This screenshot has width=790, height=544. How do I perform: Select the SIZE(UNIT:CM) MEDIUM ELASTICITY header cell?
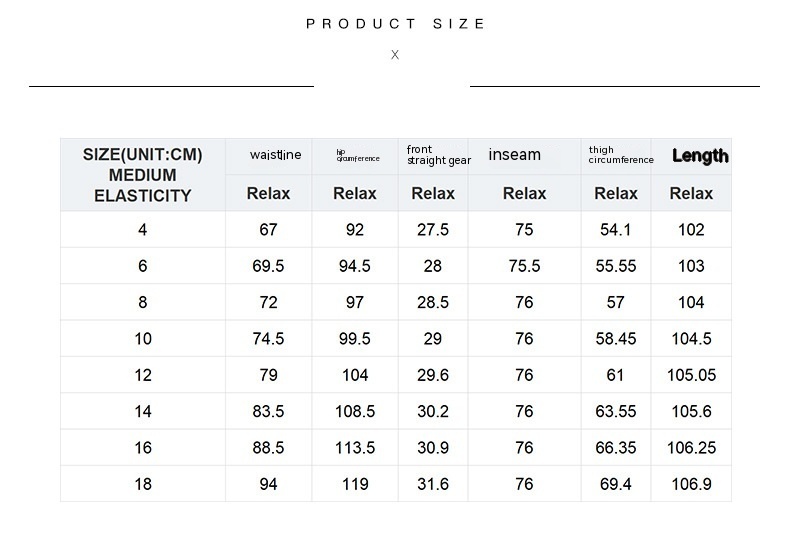point(143,175)
